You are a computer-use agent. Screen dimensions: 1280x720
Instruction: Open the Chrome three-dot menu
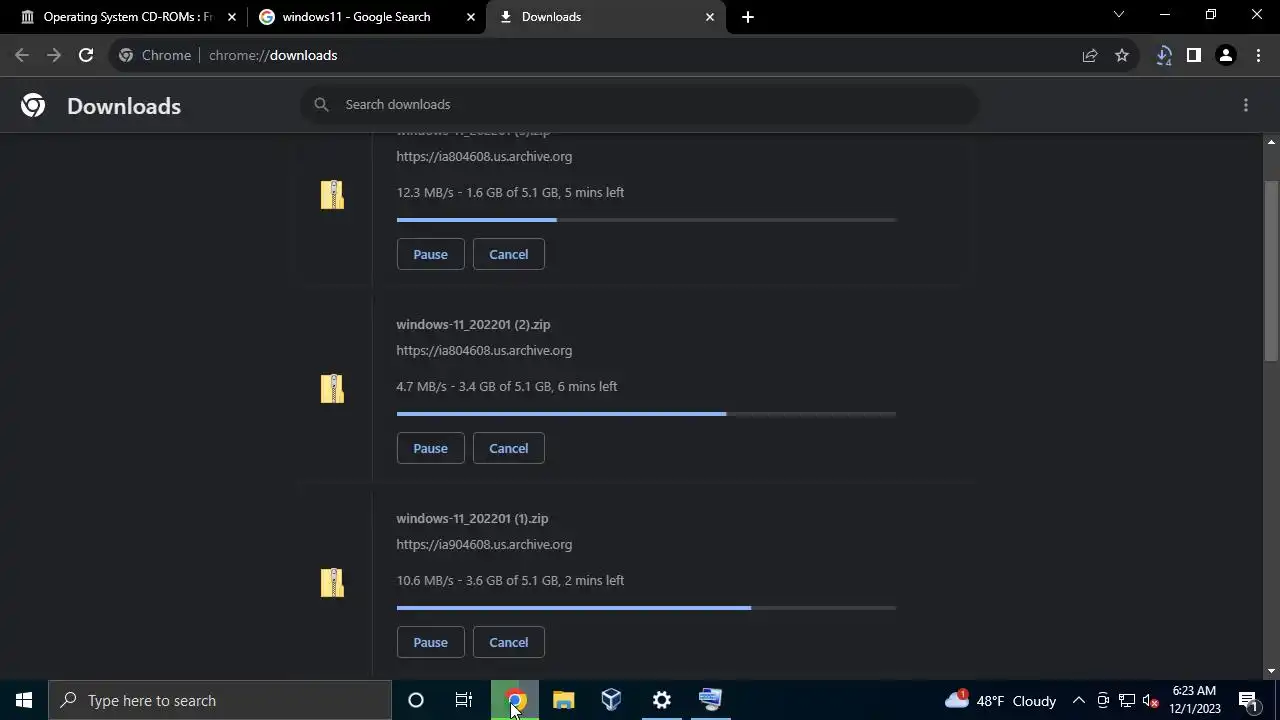1258,55
